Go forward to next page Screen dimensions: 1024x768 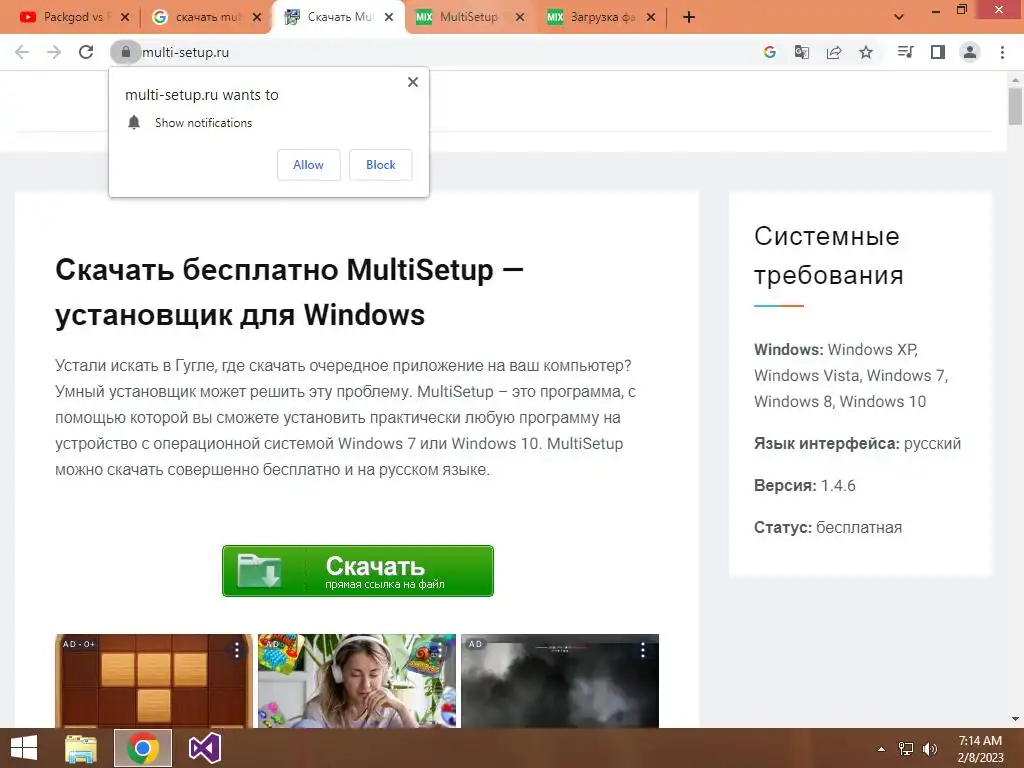click(54, 52)
